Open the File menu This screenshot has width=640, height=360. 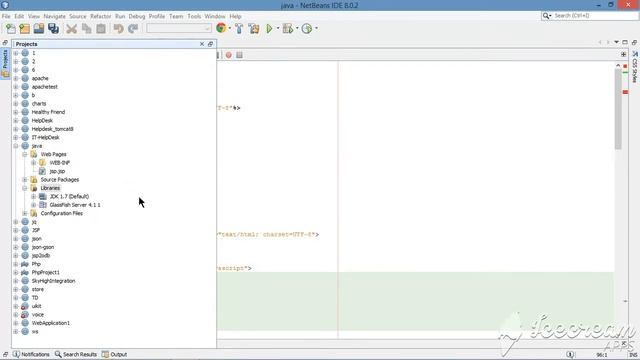tap(6, 16)
